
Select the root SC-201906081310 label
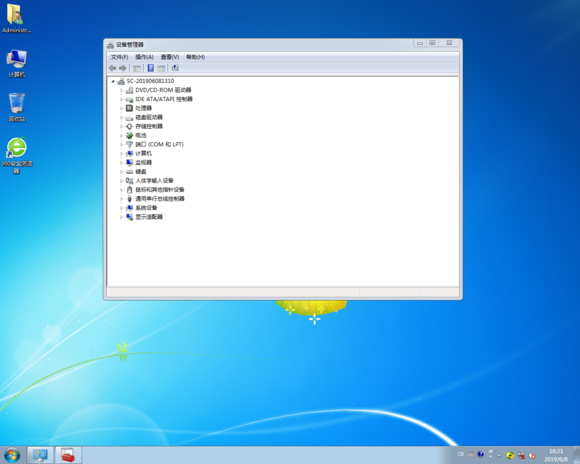(x=150, y=81)
